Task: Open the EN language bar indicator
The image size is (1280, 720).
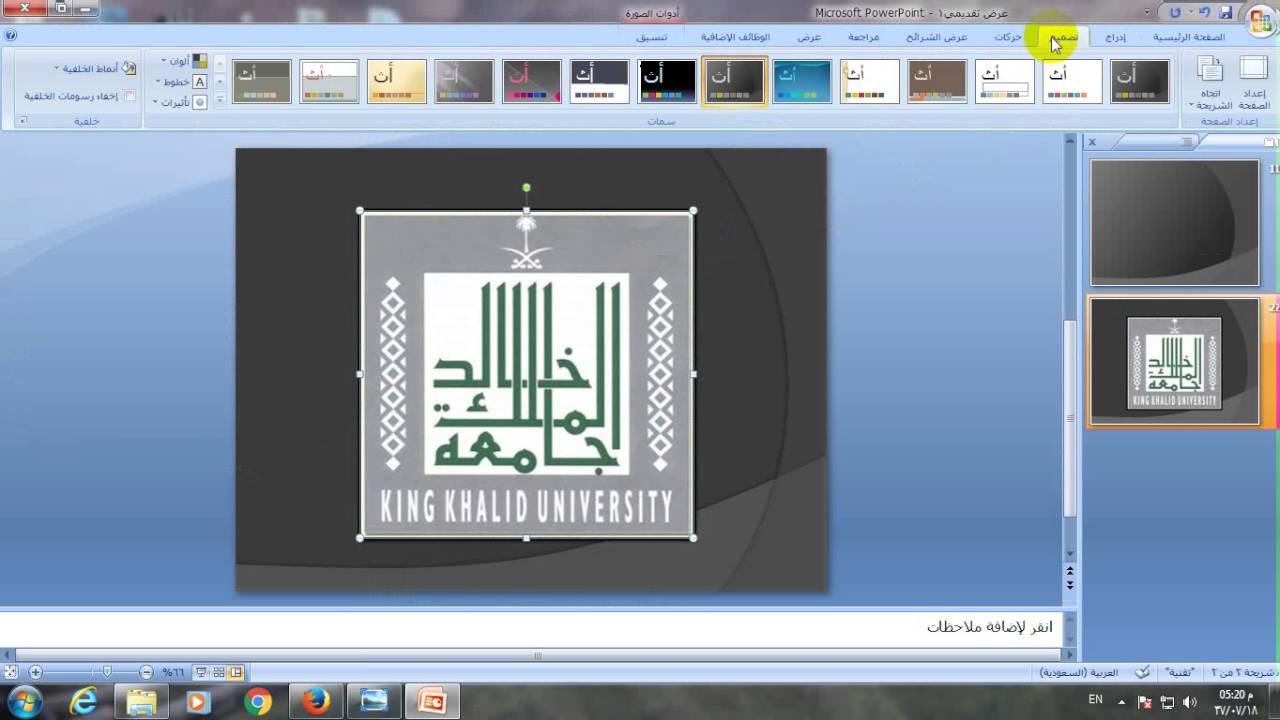Action: 1096,700
